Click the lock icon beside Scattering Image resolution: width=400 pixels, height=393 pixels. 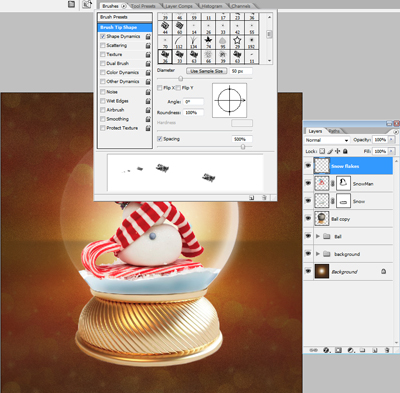(148, 46)
